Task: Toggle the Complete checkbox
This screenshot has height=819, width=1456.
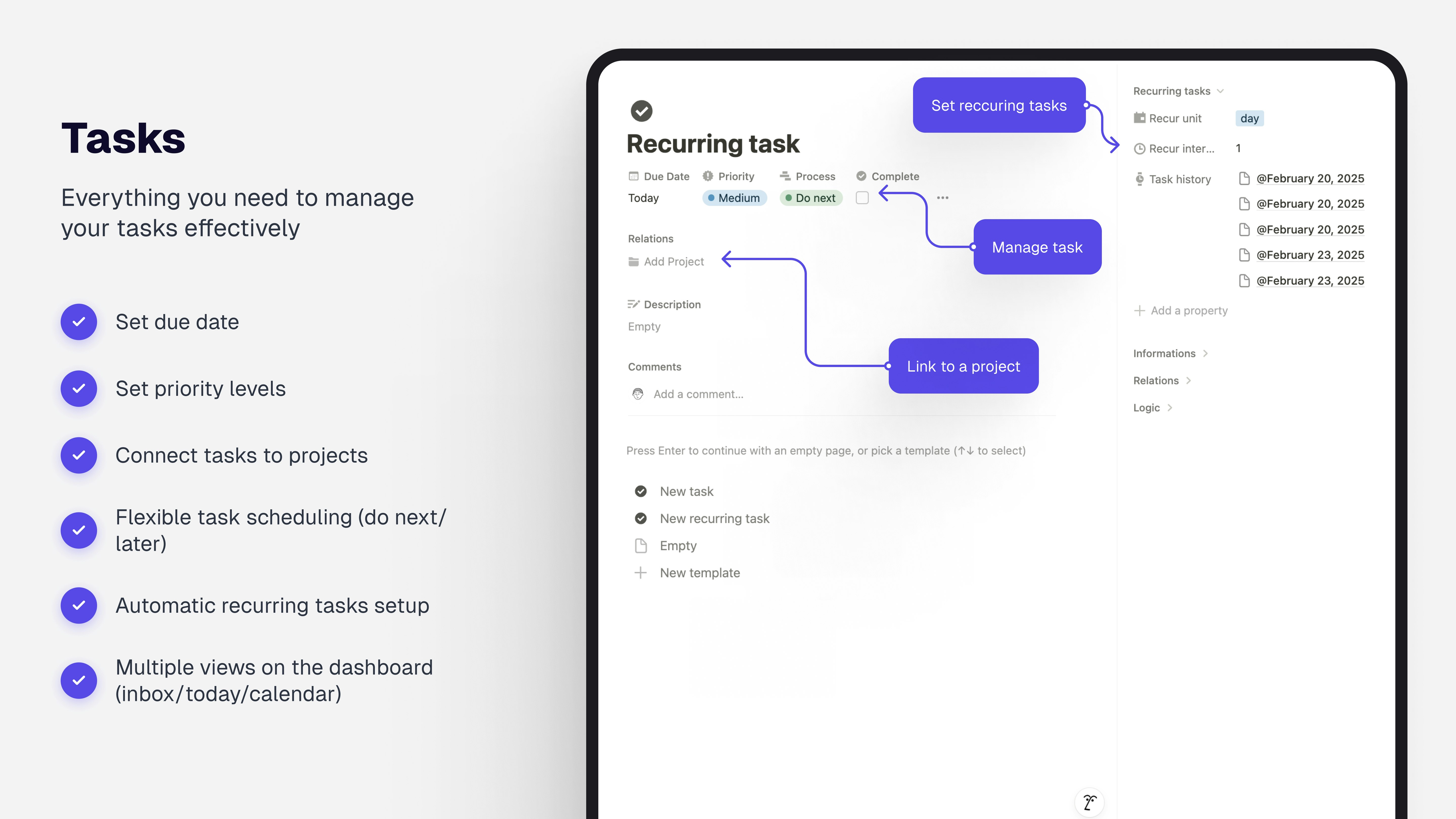Action: pos(862,198)
